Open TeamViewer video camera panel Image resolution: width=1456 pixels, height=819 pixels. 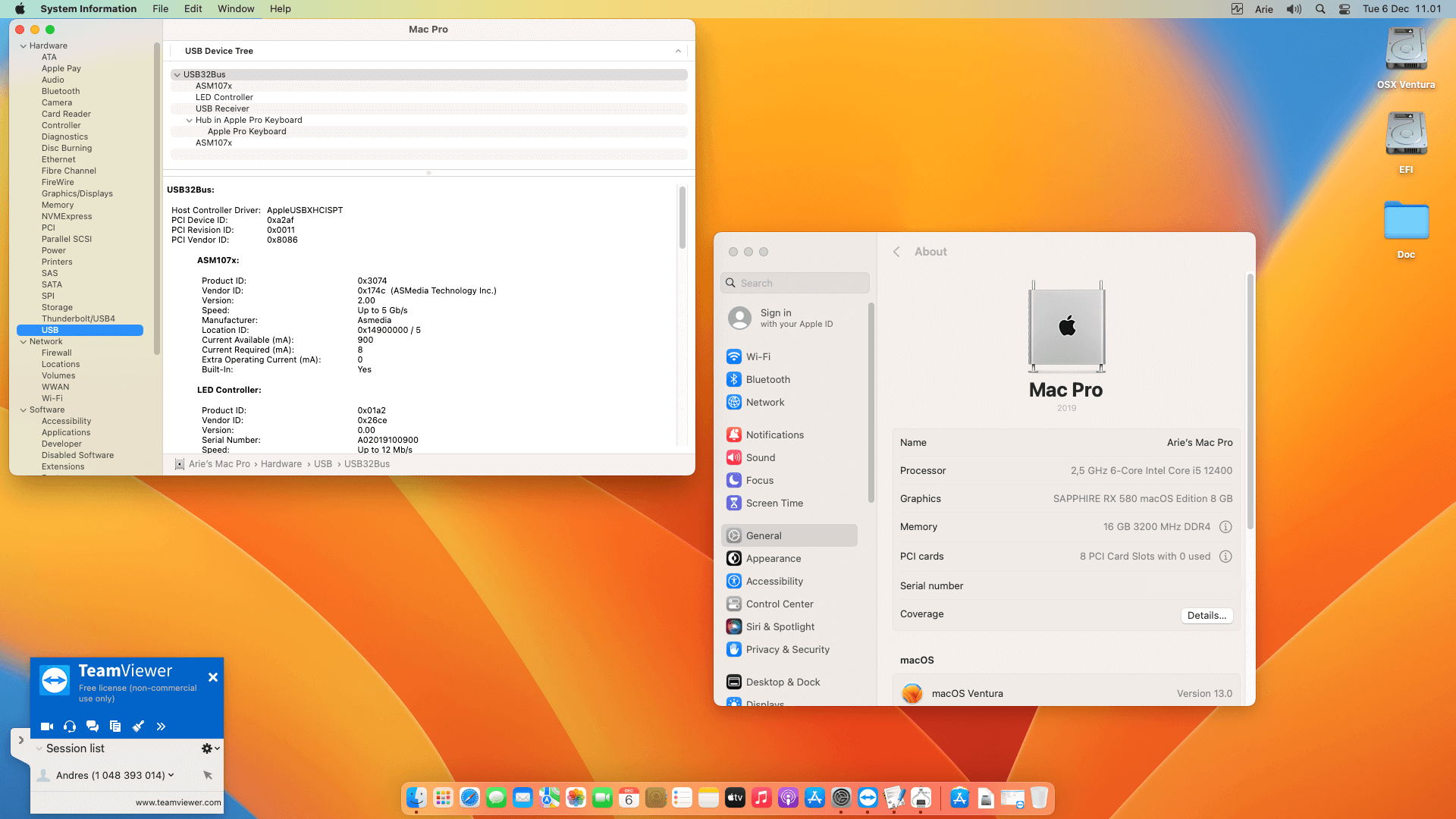click(46, 726)
